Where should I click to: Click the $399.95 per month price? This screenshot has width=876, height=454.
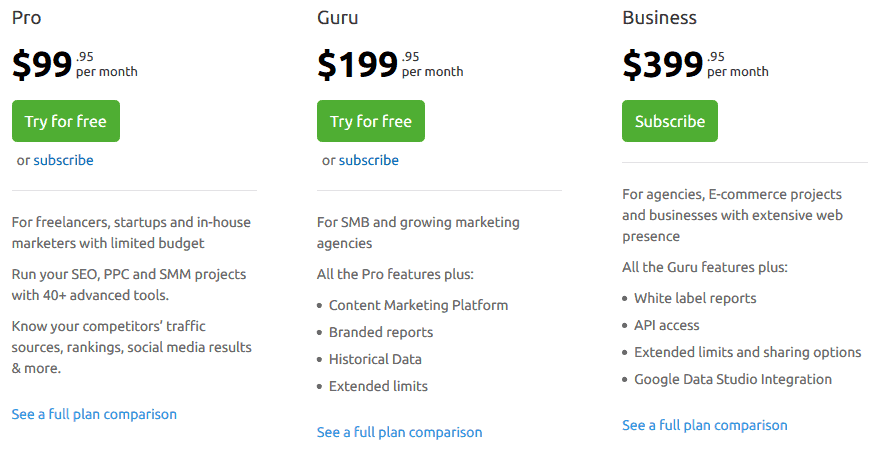696,64
